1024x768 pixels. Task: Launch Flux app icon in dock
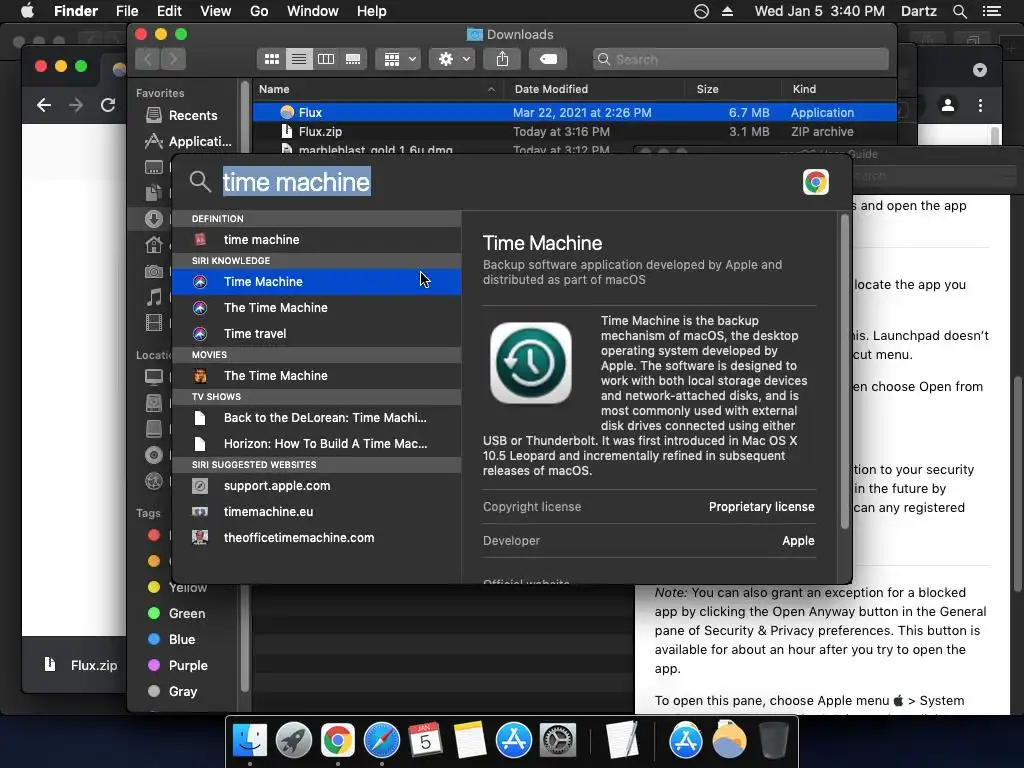coord(729,741)
